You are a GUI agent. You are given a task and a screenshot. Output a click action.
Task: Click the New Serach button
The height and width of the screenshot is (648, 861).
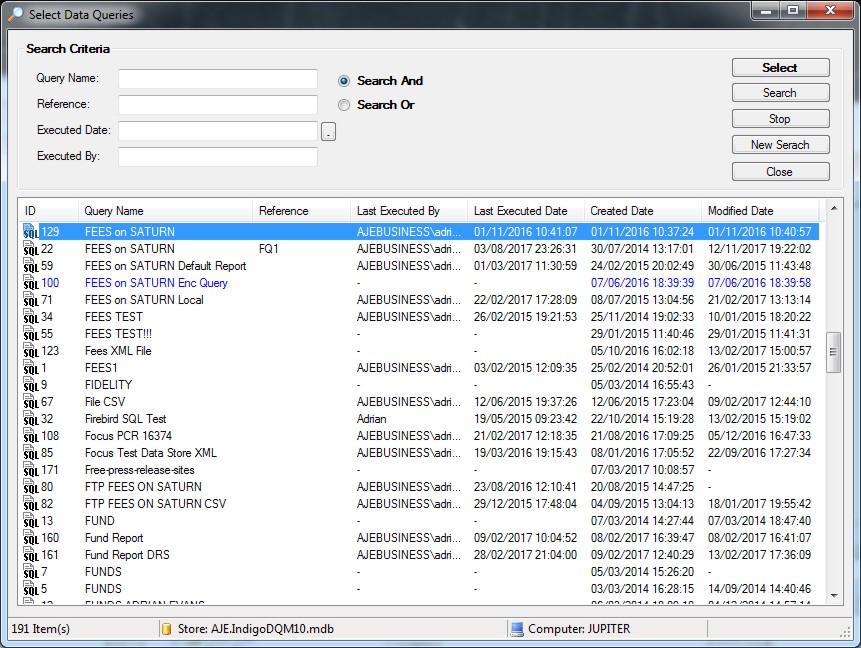780,145
